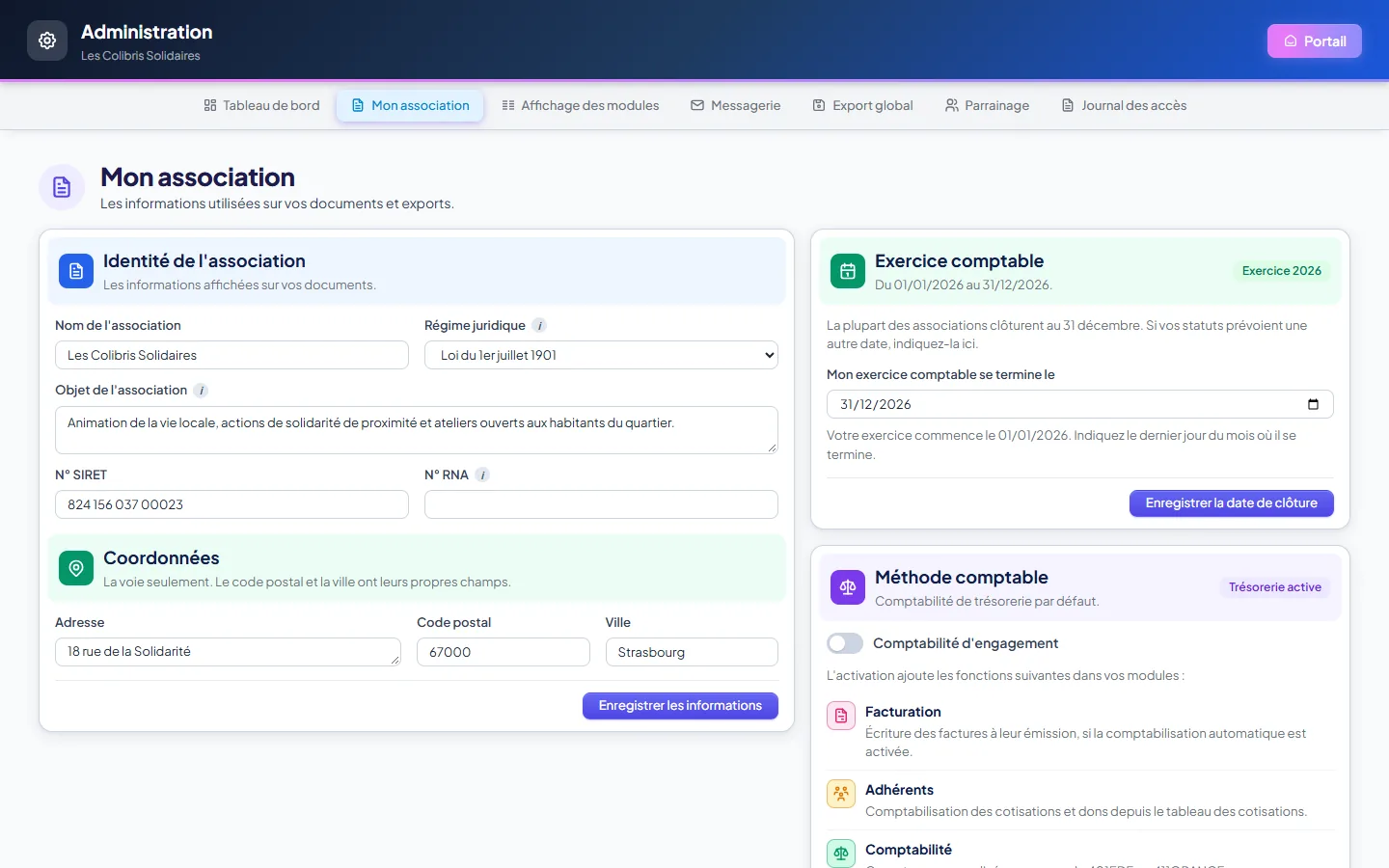Select the Mon association tab
The height and width of the screenshot is (868, 1389).
click(410, 106)
